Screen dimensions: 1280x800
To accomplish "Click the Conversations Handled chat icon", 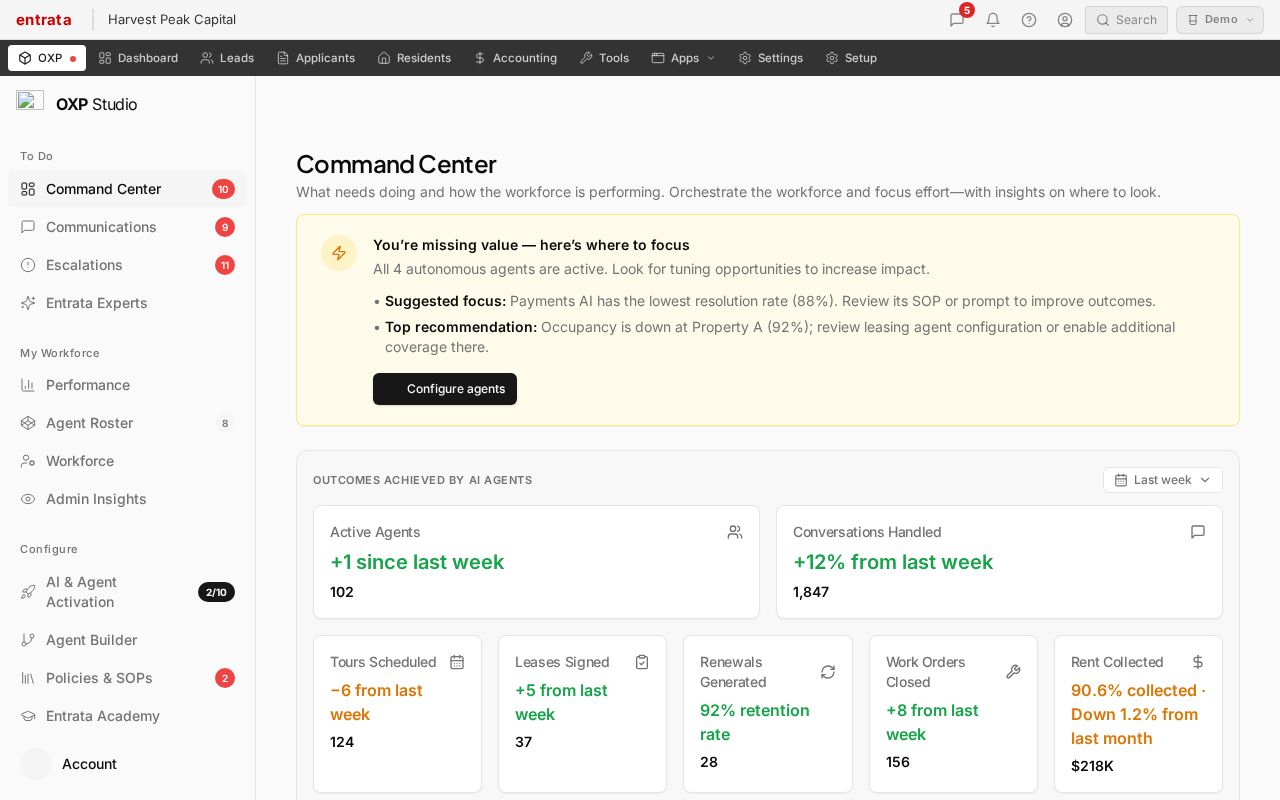I will [1198, 532].
